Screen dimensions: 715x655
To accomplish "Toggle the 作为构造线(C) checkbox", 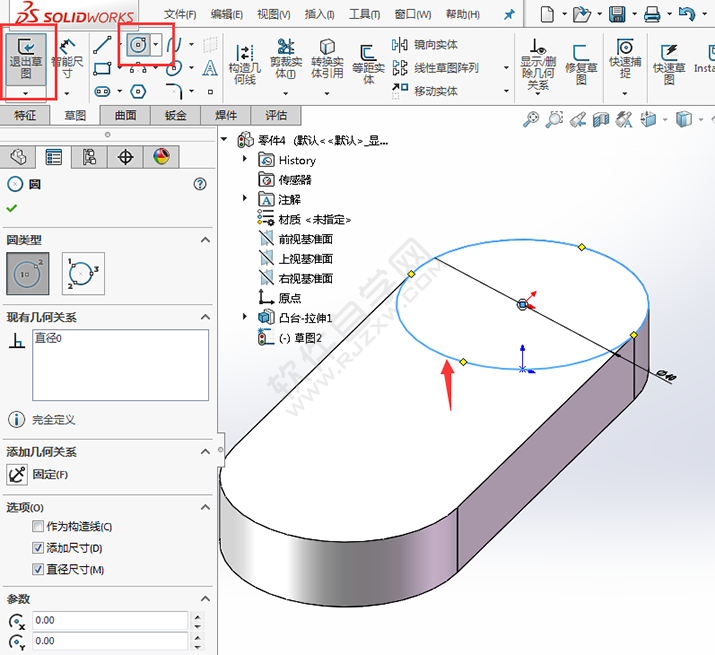I will tap(38, 526).
